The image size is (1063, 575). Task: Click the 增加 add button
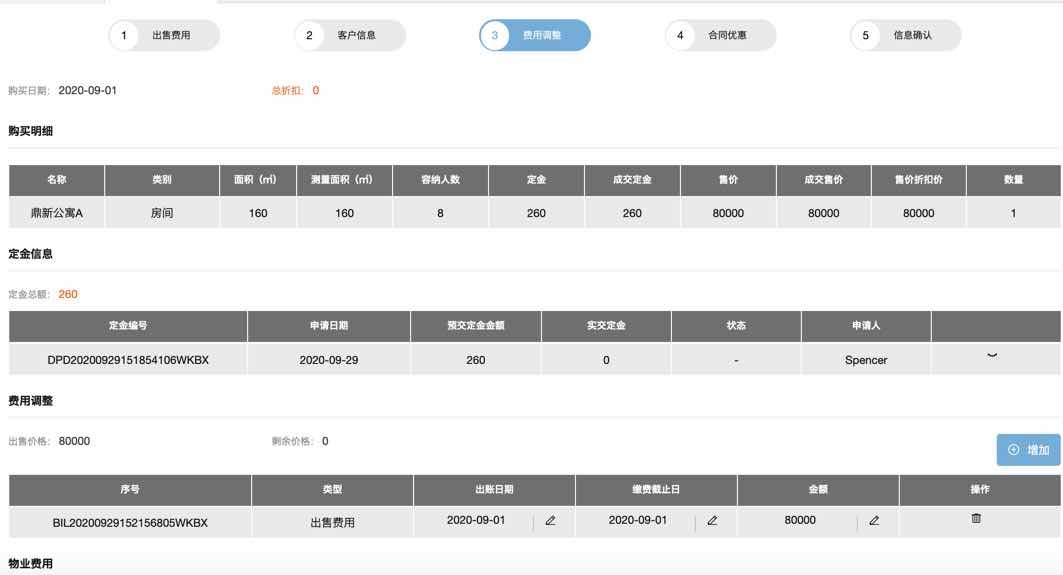(1028, 450)
